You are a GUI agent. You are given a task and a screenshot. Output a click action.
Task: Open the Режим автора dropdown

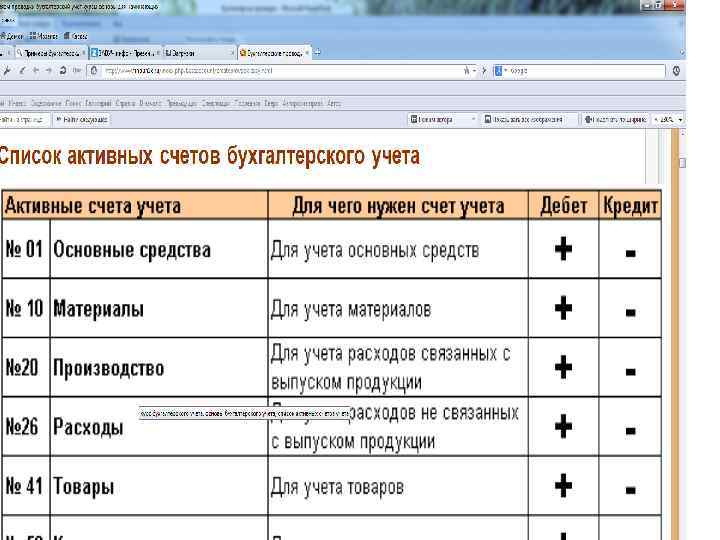click(x=443, y=119)
